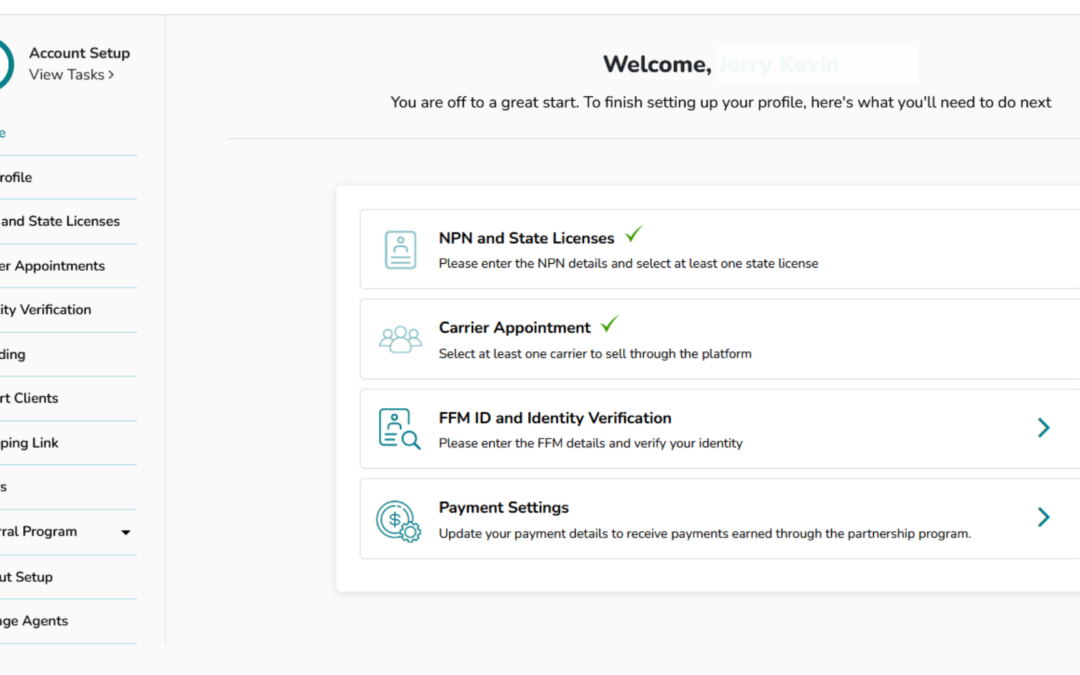Click the Carrier Appointment people group icon

click(x=400, y=340)
